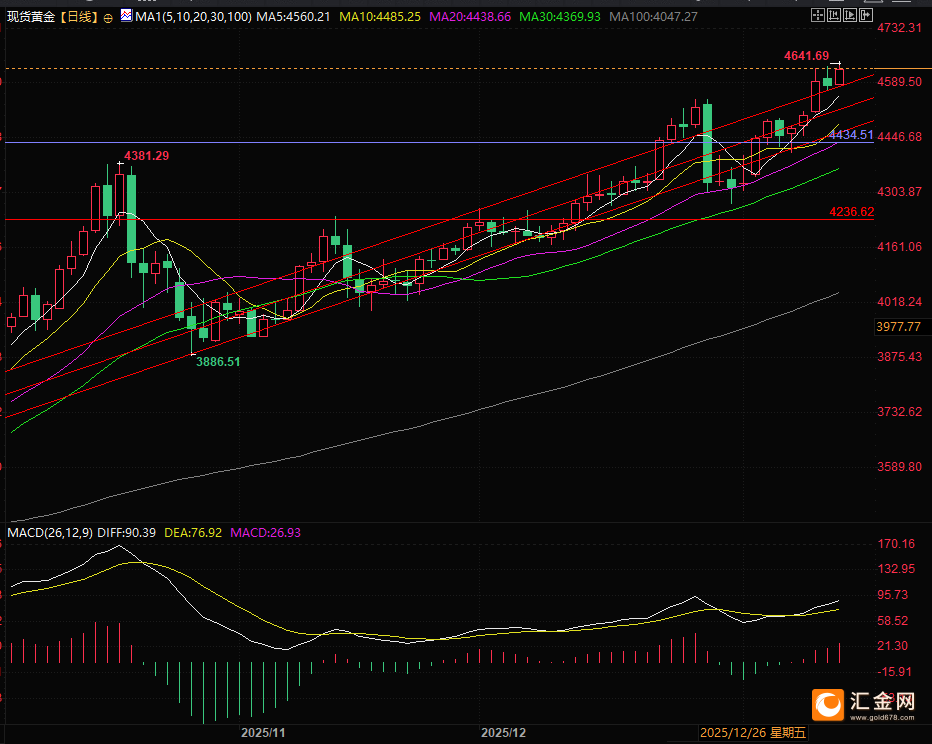932x744 pixels.
Task: Open MACD(26,12,9) indicator parameters
Action: click(50, 533)
